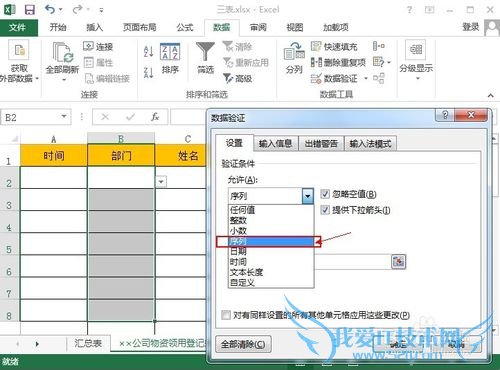Viewport: 500px width, 370px height.
Task: Select column B header
Action: (121, 139)
